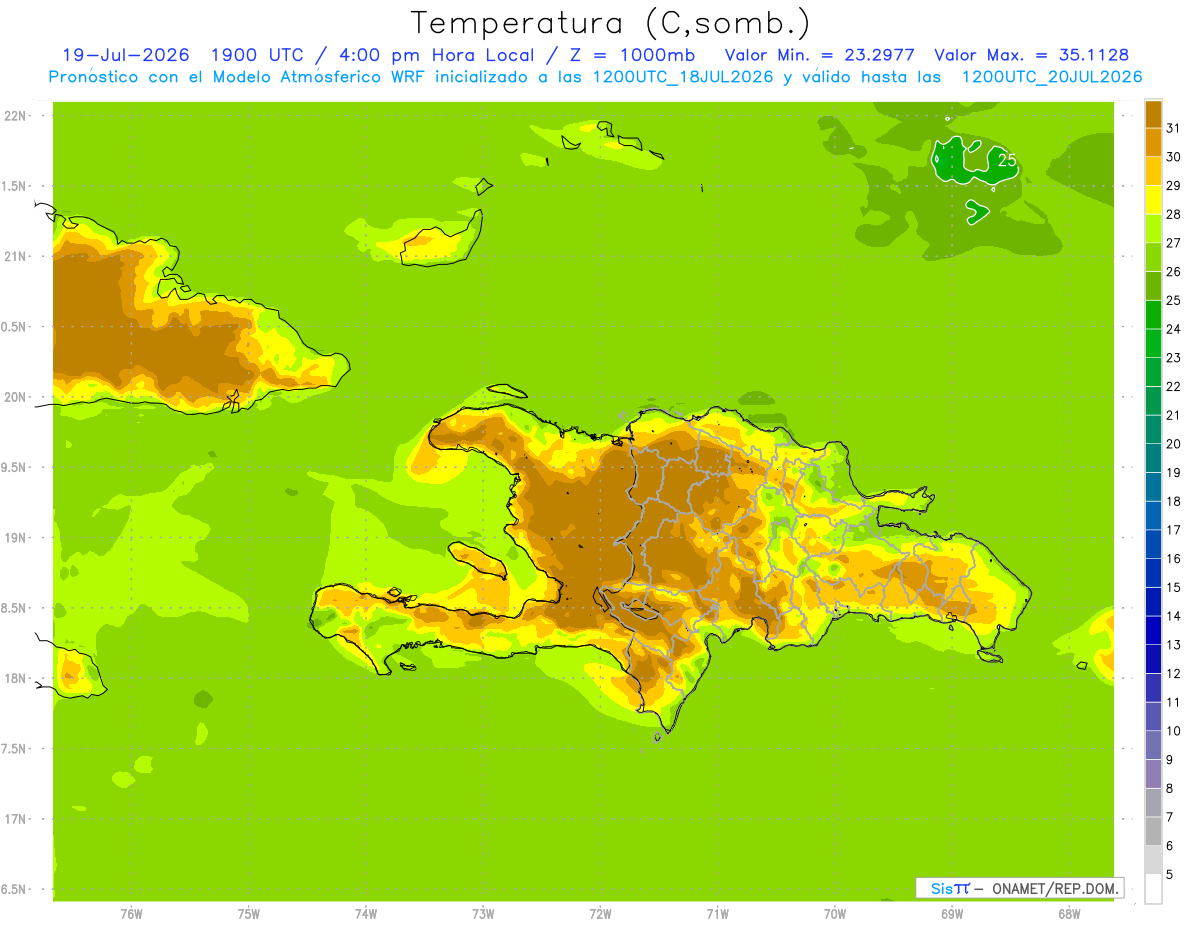This screenshot has height=927, width=1200.
Task: Click the "18N" latitude label
Action: coord(17,678)
